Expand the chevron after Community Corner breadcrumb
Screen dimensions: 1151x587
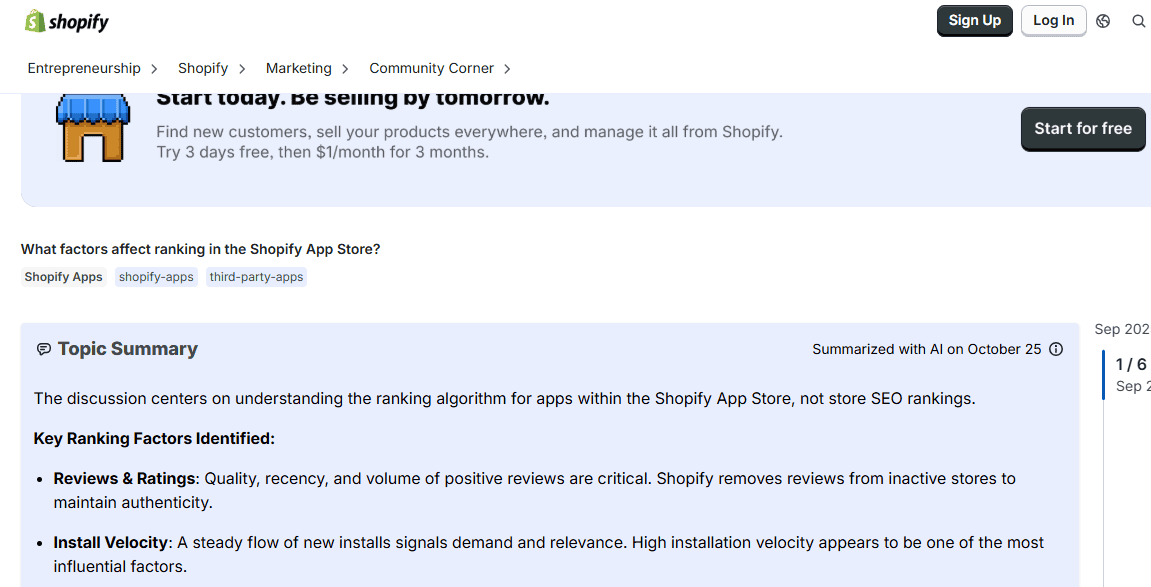(x=508, y=68)
